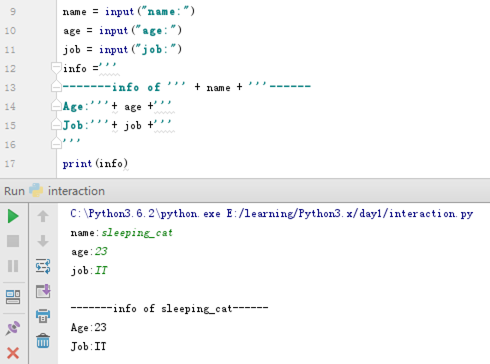Viewport: 490px width, 364px height.
Task: Close the Run panel with red X
Action: click(x=13, y=353)
